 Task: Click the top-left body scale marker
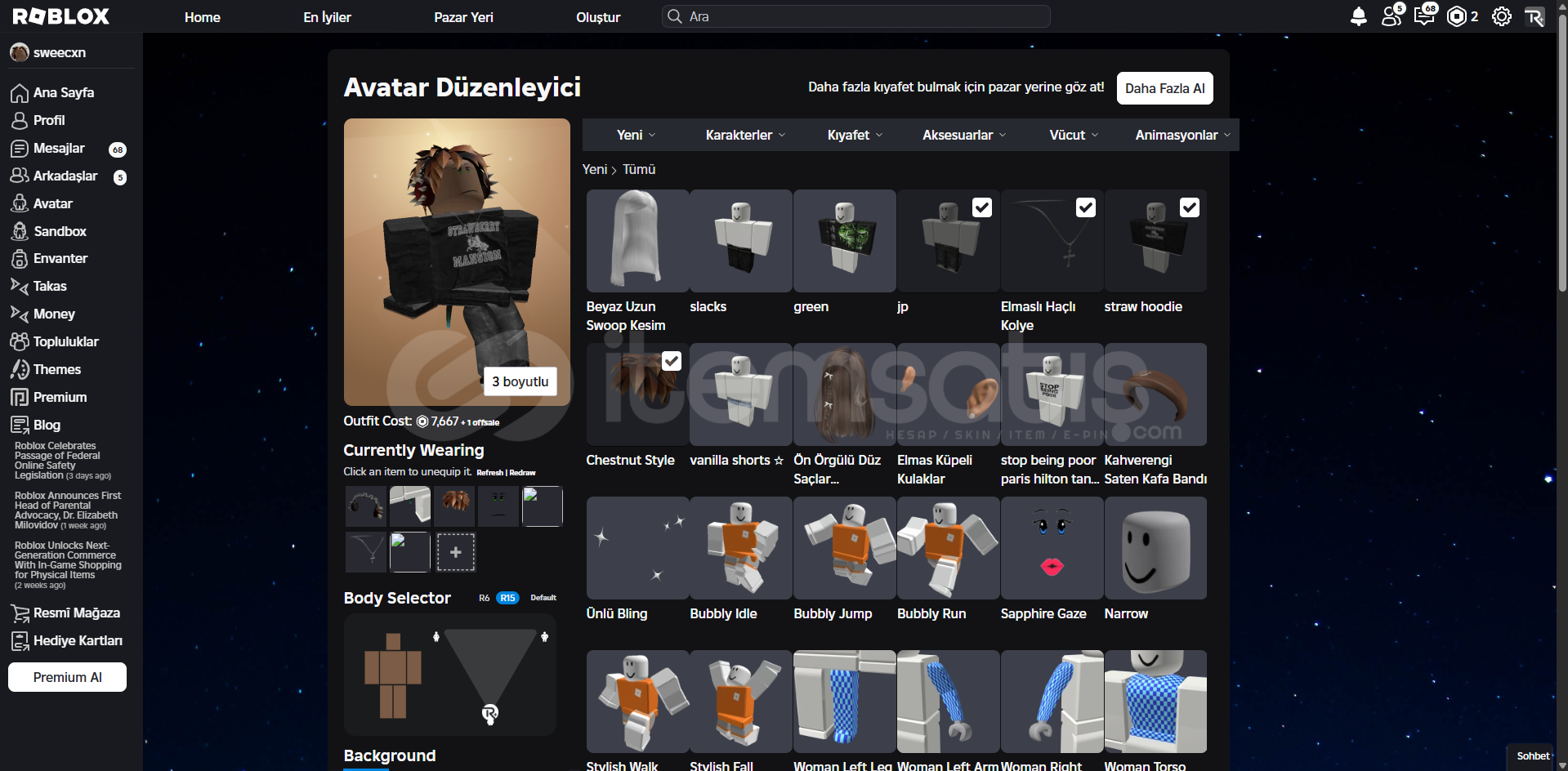tap(436, 636)
